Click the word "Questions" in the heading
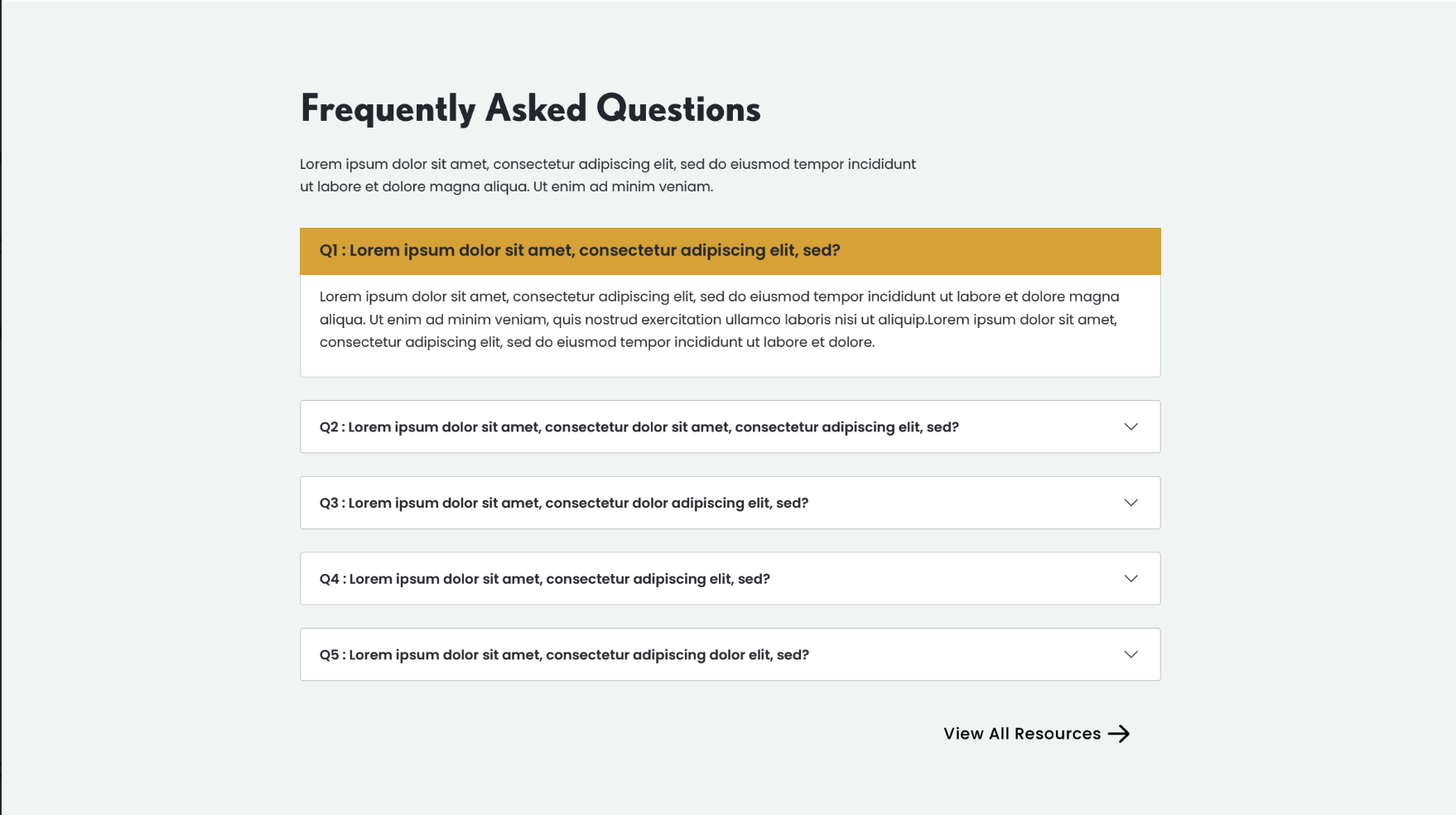This screenshot has height=815, width=1456. tap(678, 109)
